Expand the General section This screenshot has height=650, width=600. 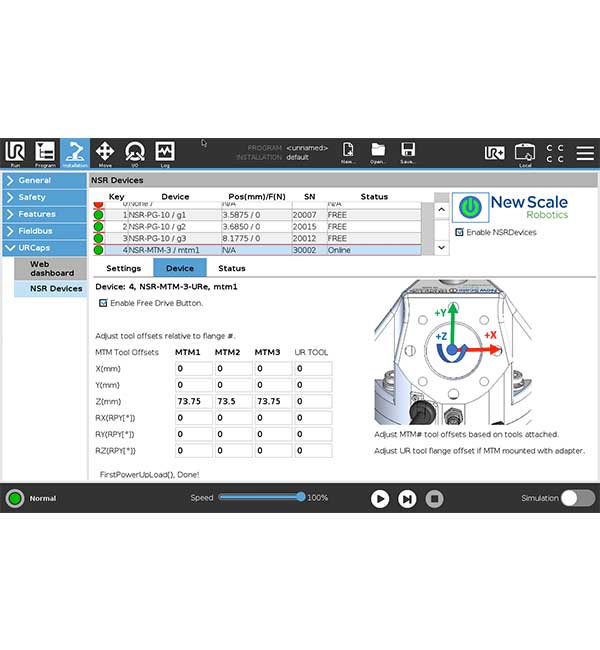point(44,180)
